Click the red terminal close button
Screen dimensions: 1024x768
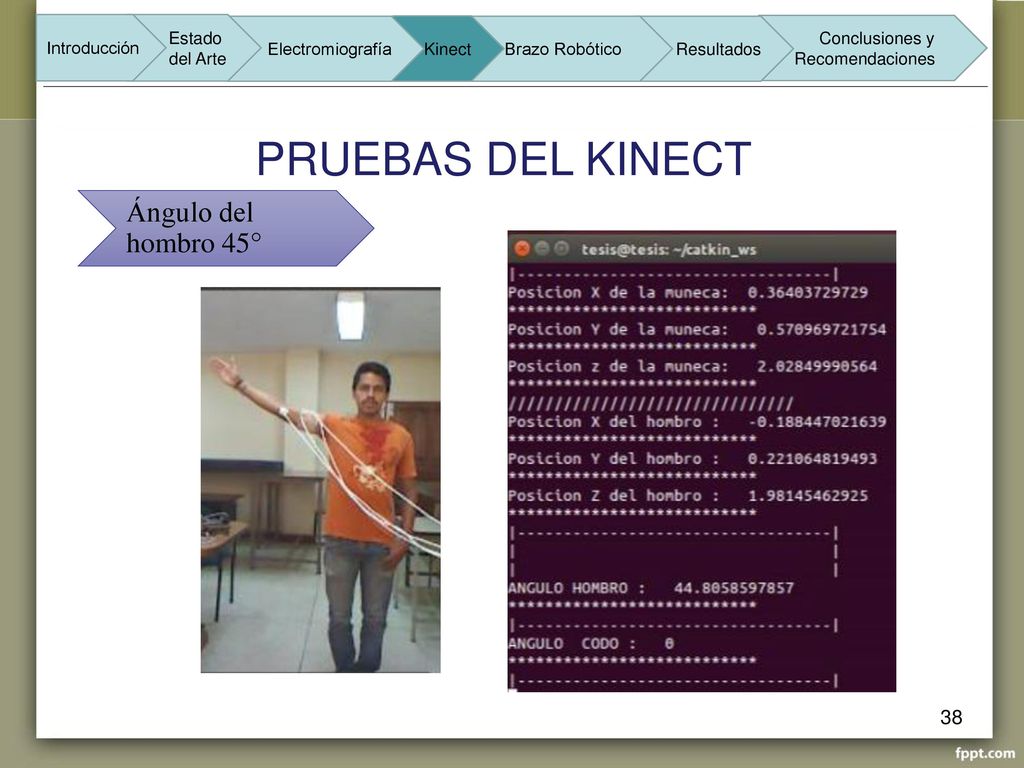[522, 249]
